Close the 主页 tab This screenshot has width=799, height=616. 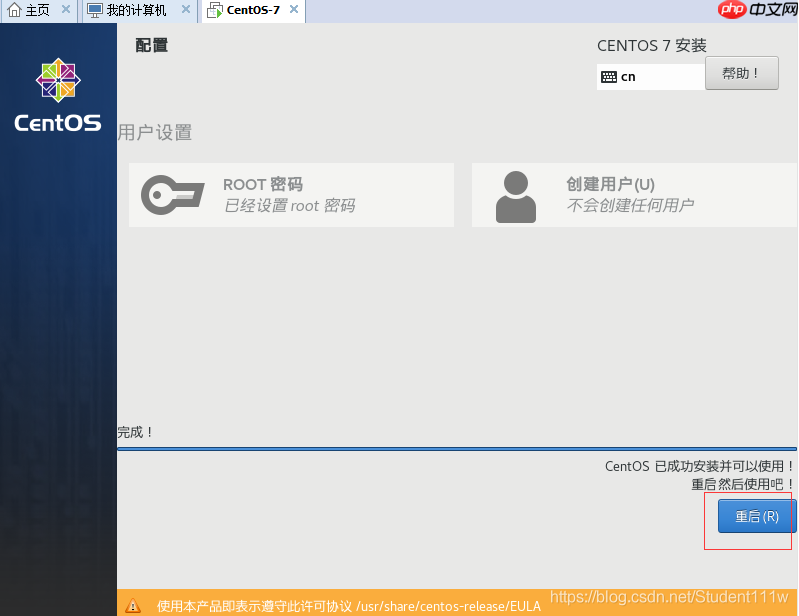[65, 11]
